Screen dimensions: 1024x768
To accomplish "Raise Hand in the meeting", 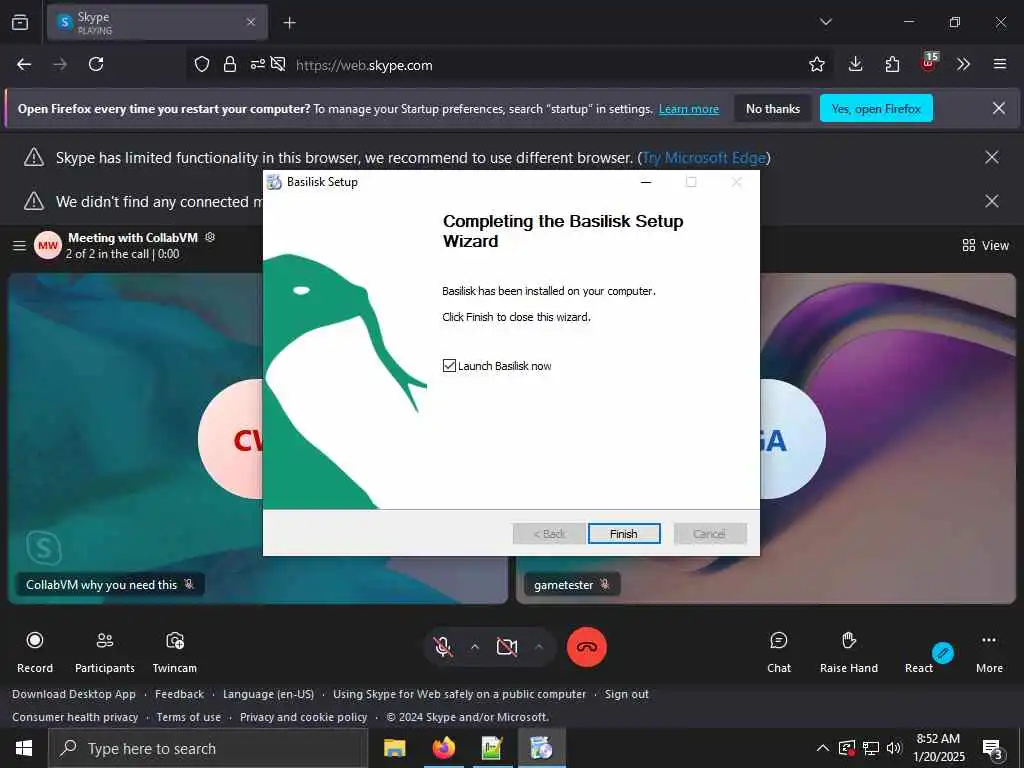I will 848,651.
